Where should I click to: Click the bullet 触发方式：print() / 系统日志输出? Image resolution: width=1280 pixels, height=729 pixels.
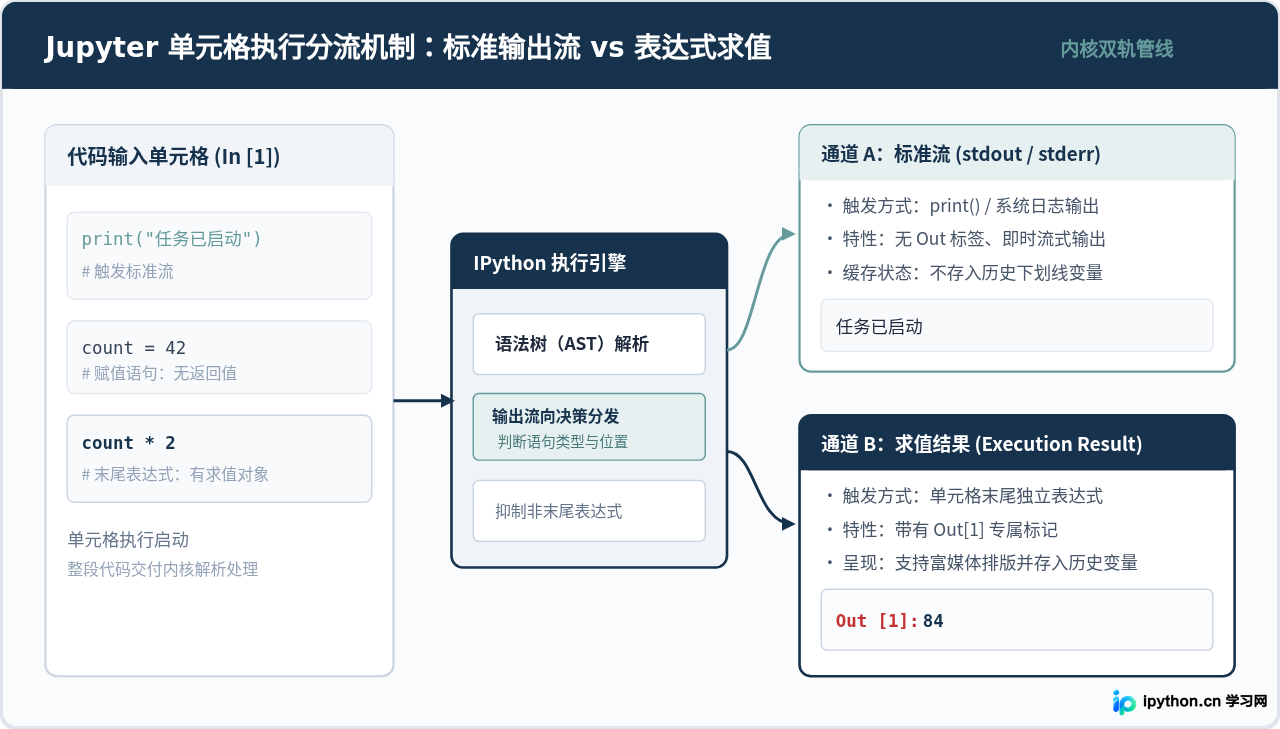[x=962, y=206]
